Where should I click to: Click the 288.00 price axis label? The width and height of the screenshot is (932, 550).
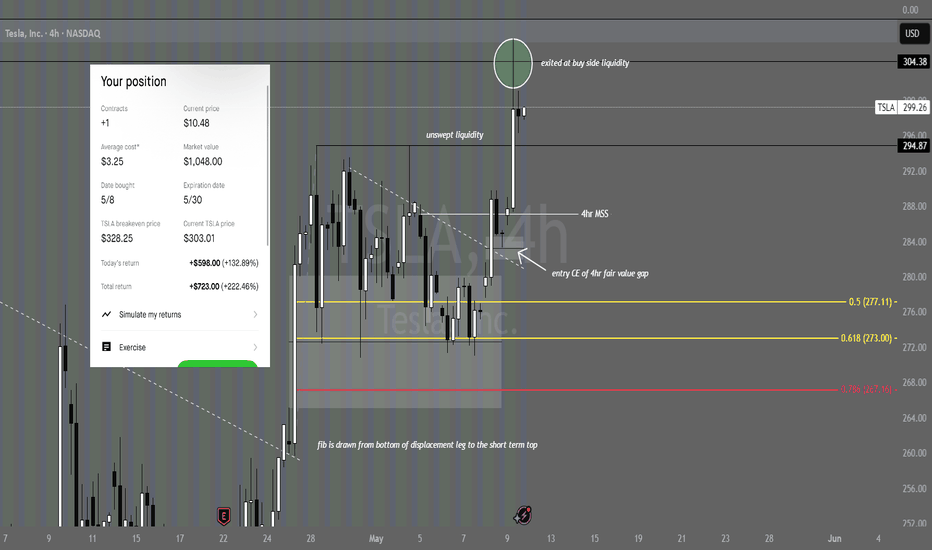pos(914,206)
